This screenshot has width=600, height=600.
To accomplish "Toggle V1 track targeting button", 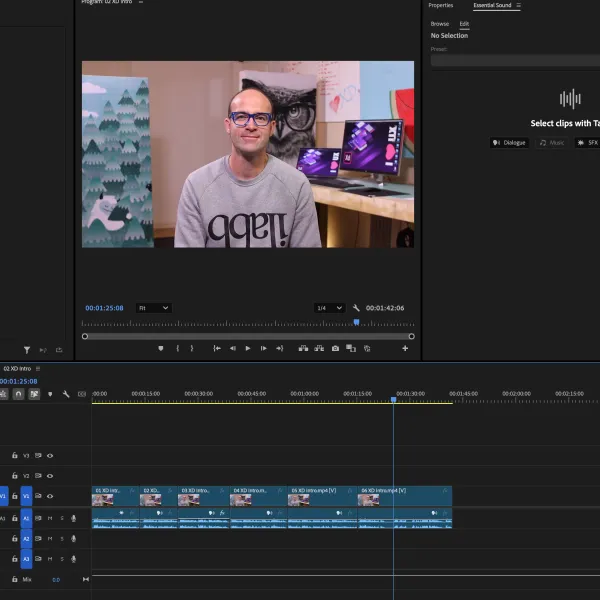I will coord(26,496).
